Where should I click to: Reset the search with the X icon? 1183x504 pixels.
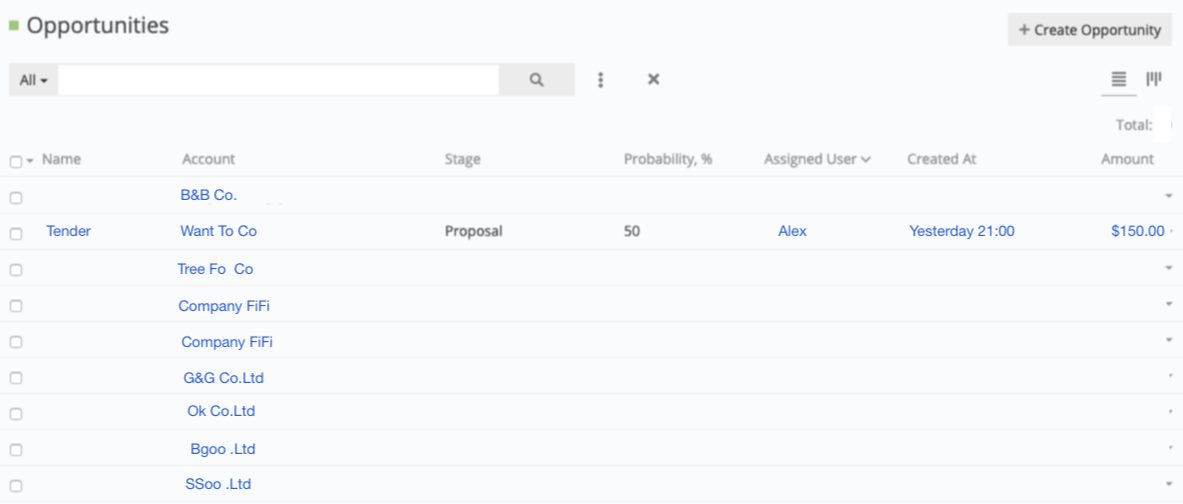(x=653, y=80)
